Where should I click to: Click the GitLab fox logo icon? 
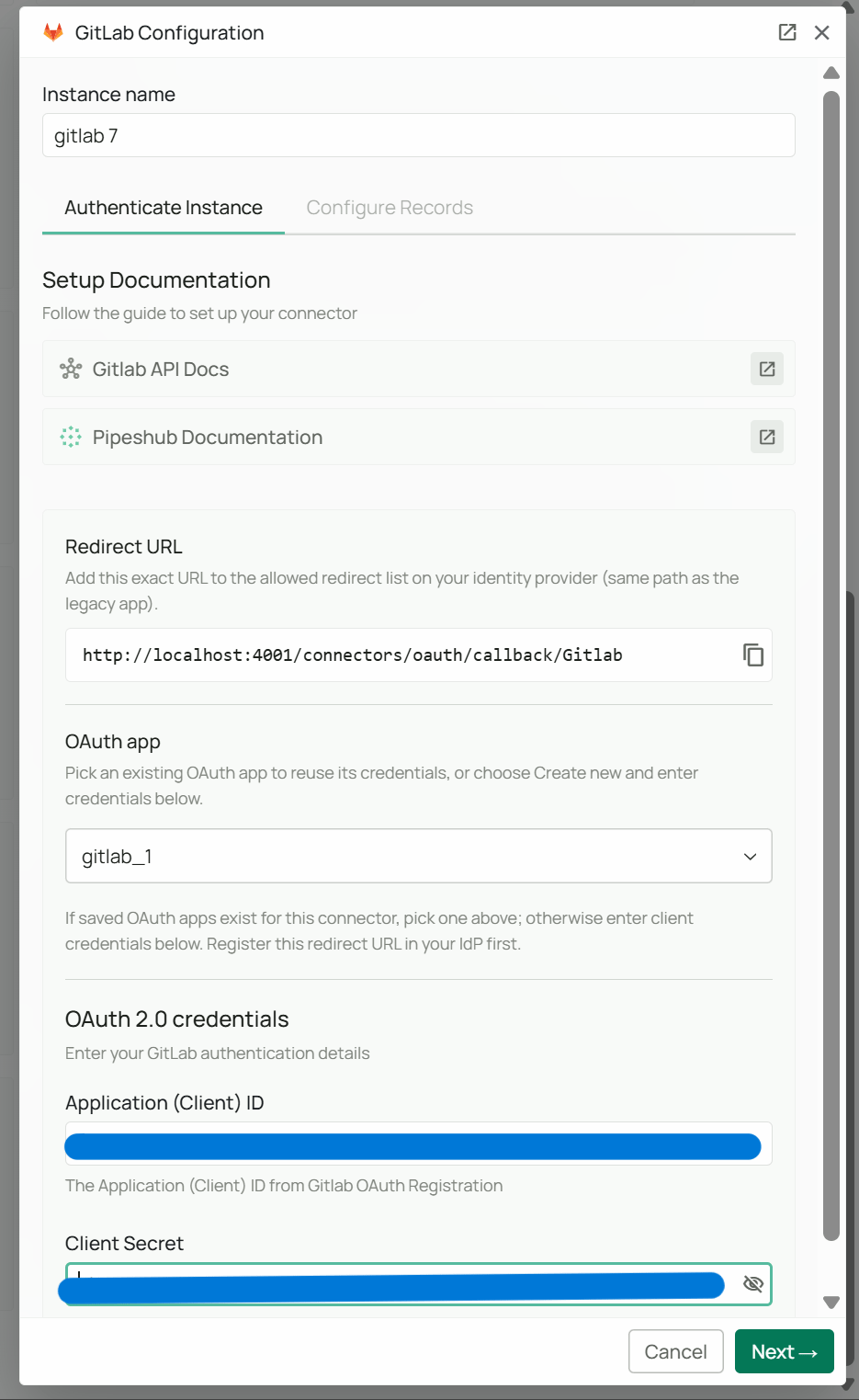tap(53, 32)
